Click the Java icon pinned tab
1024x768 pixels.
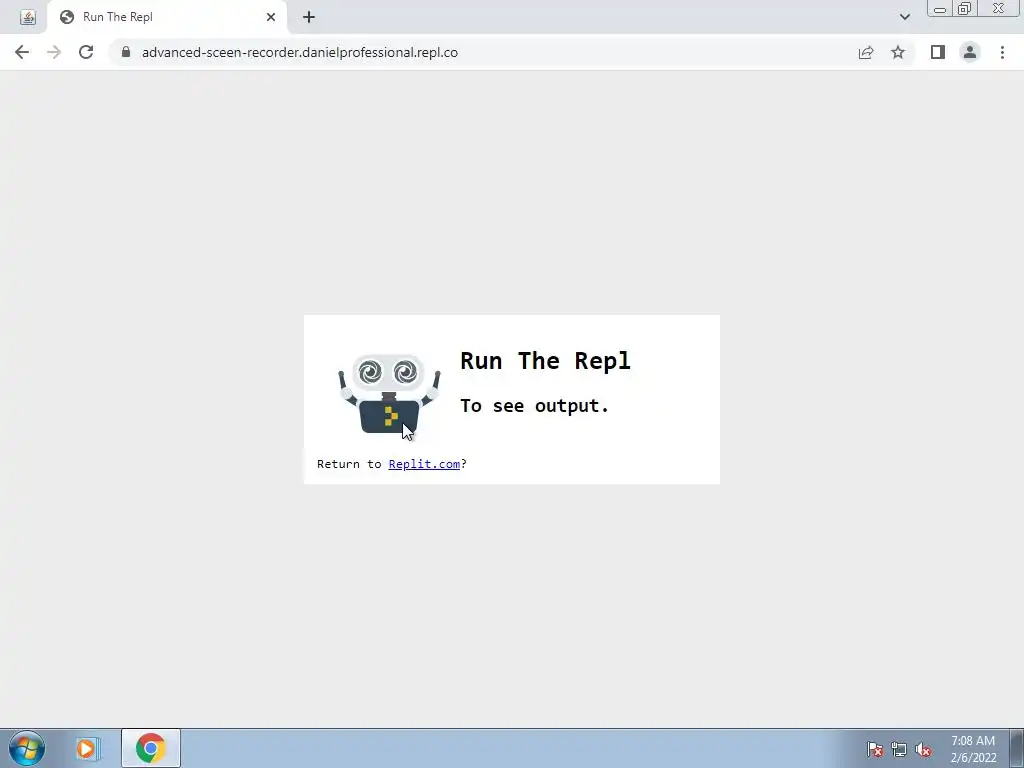[x=27, y=17]
